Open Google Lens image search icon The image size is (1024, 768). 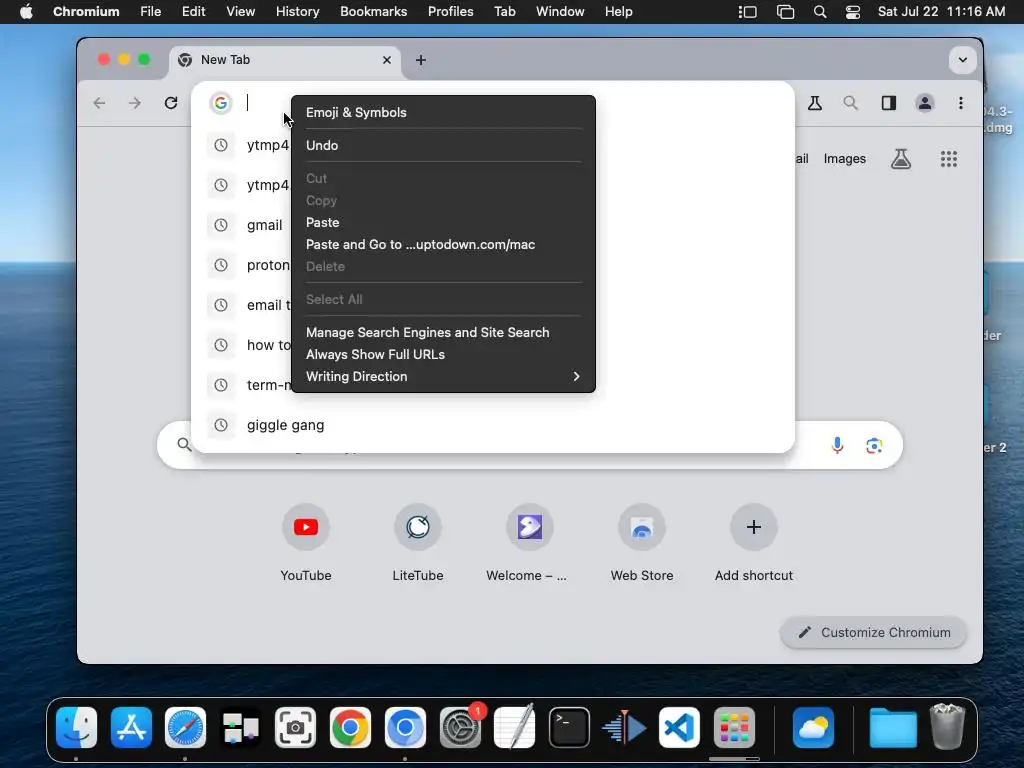(x=874, y=445)
